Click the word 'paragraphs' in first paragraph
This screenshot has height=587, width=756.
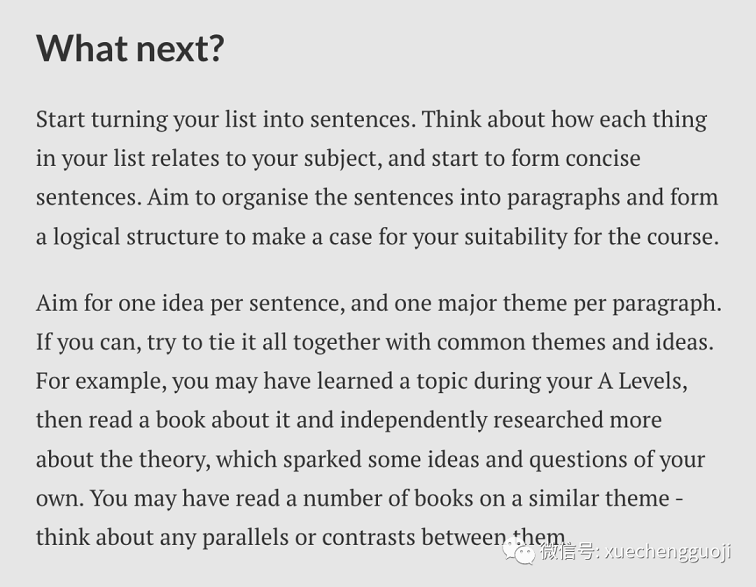tap(564, 199)
